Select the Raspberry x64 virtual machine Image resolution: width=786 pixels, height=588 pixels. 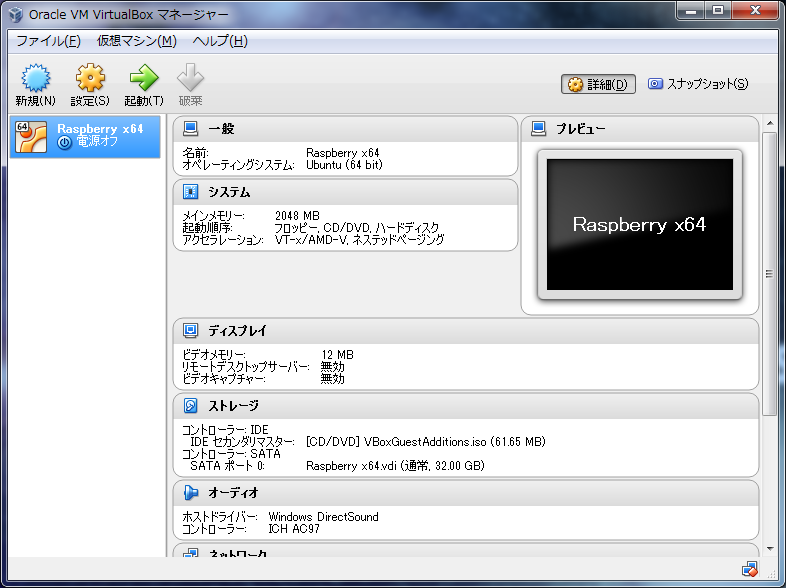click(85, 136)
